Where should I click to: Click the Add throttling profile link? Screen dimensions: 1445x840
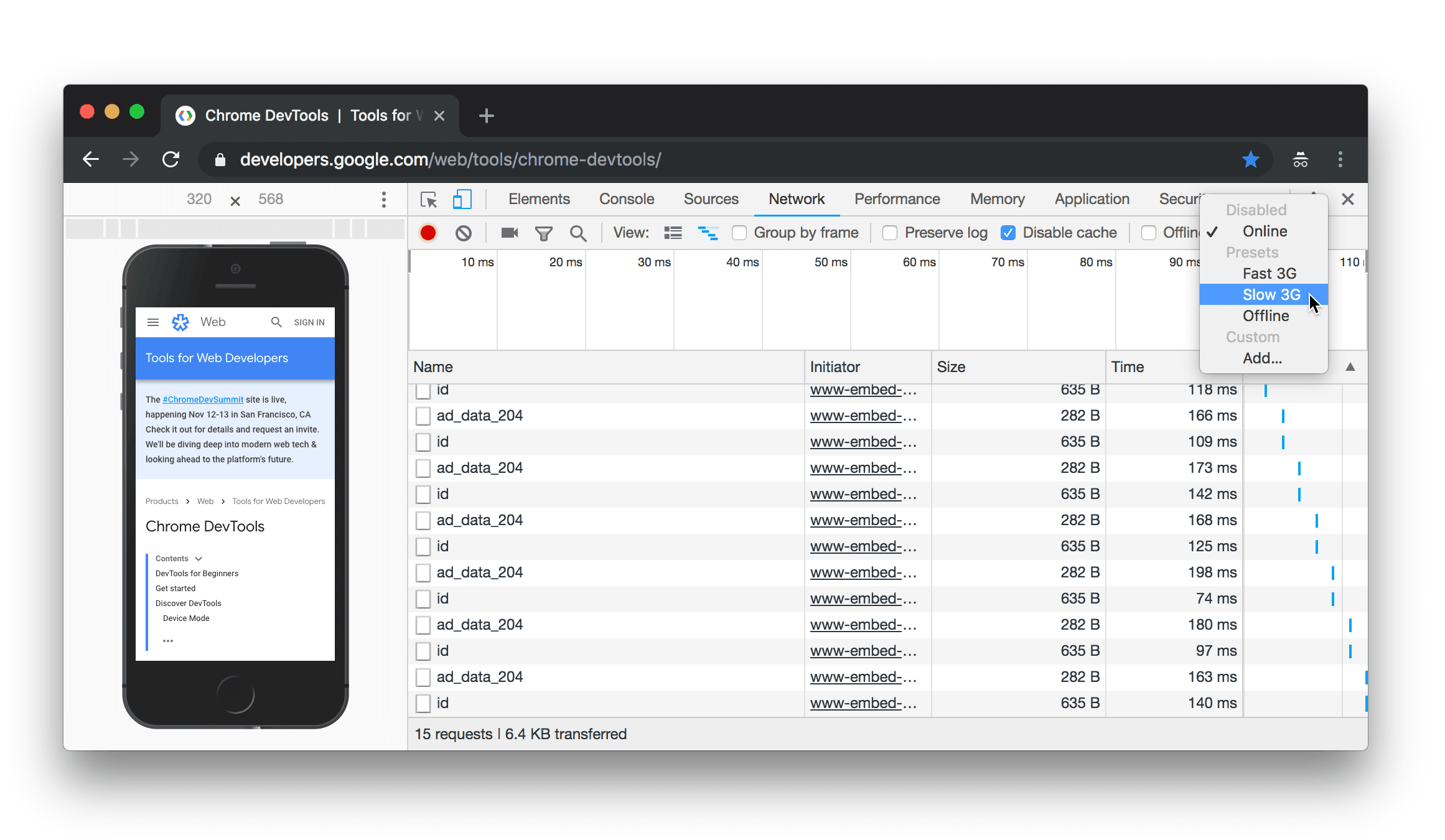point(1261,357)
